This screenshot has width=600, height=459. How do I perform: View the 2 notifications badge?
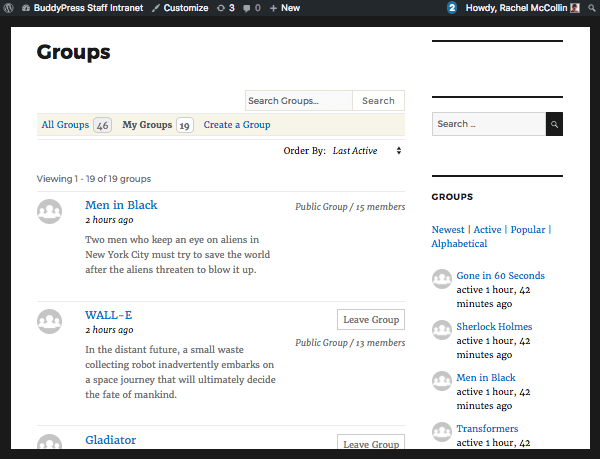click(x=452, y=8)
